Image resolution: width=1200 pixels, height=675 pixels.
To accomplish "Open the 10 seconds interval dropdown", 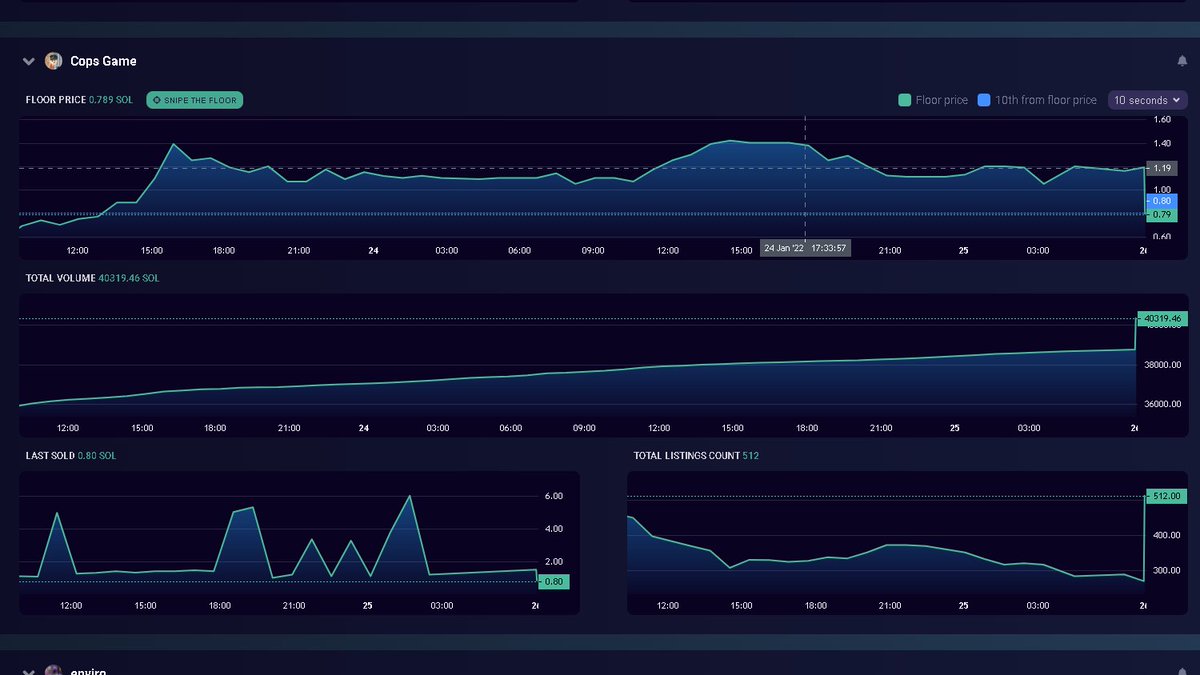I will click(x=1147, y=100).
